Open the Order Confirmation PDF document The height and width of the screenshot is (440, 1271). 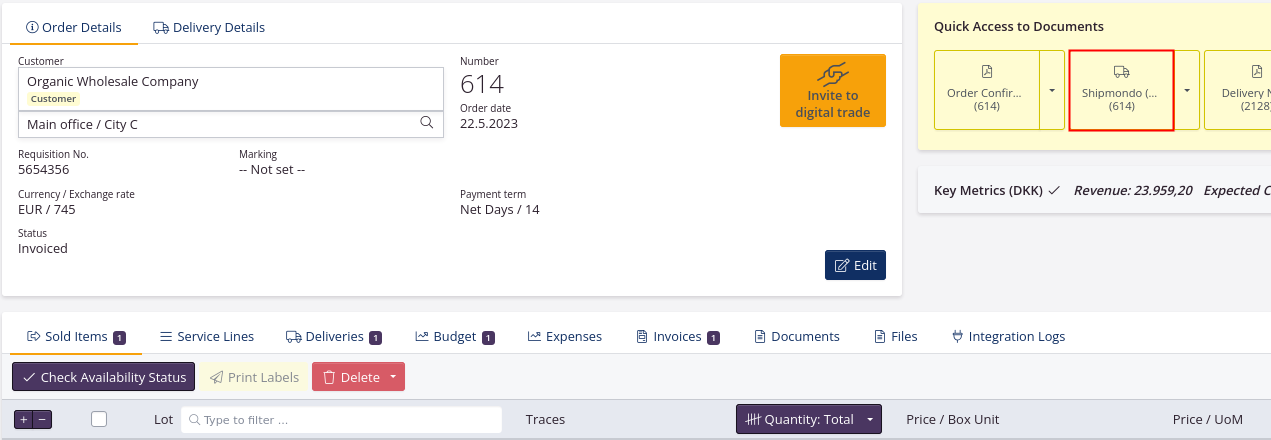click(986, 90)
